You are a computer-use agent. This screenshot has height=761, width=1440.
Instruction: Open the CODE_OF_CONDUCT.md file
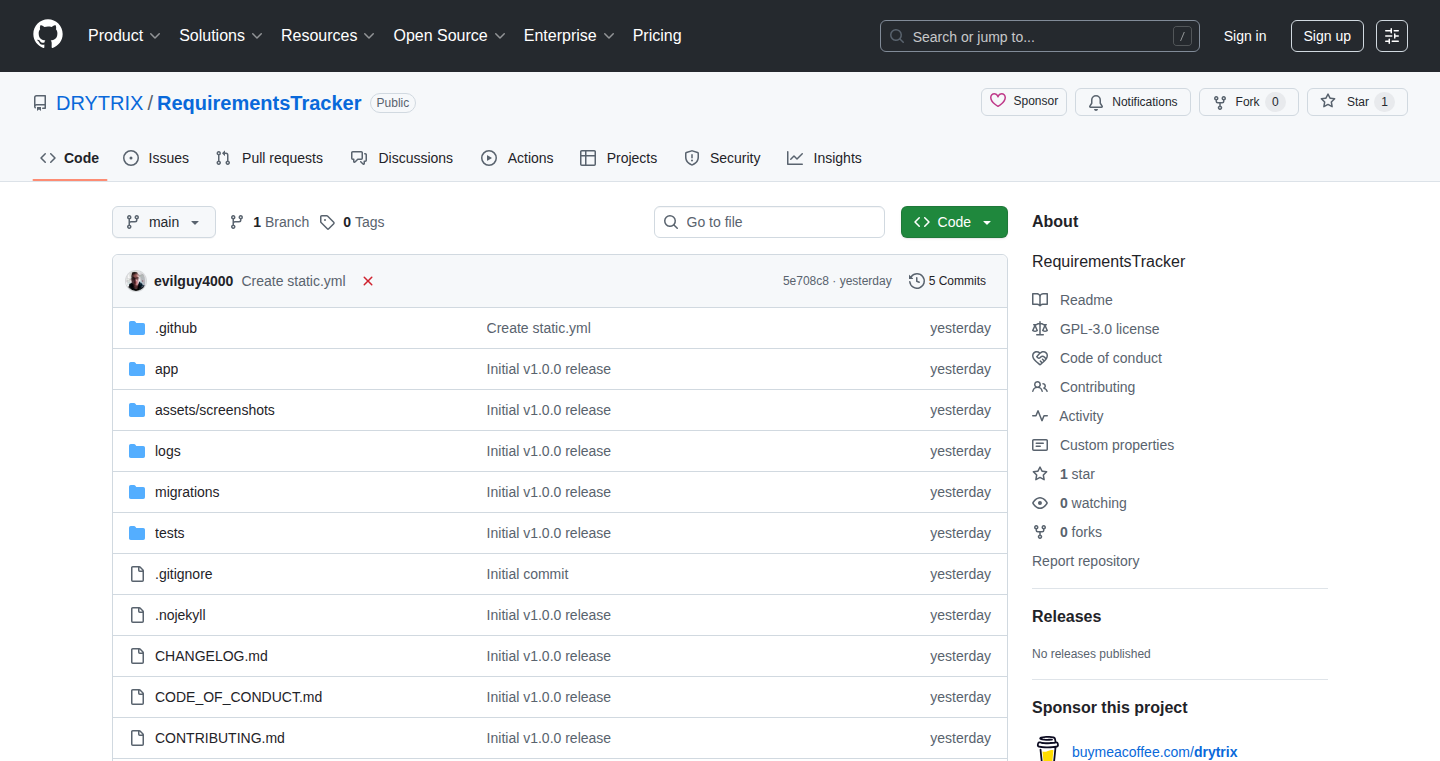click(238, 697)
